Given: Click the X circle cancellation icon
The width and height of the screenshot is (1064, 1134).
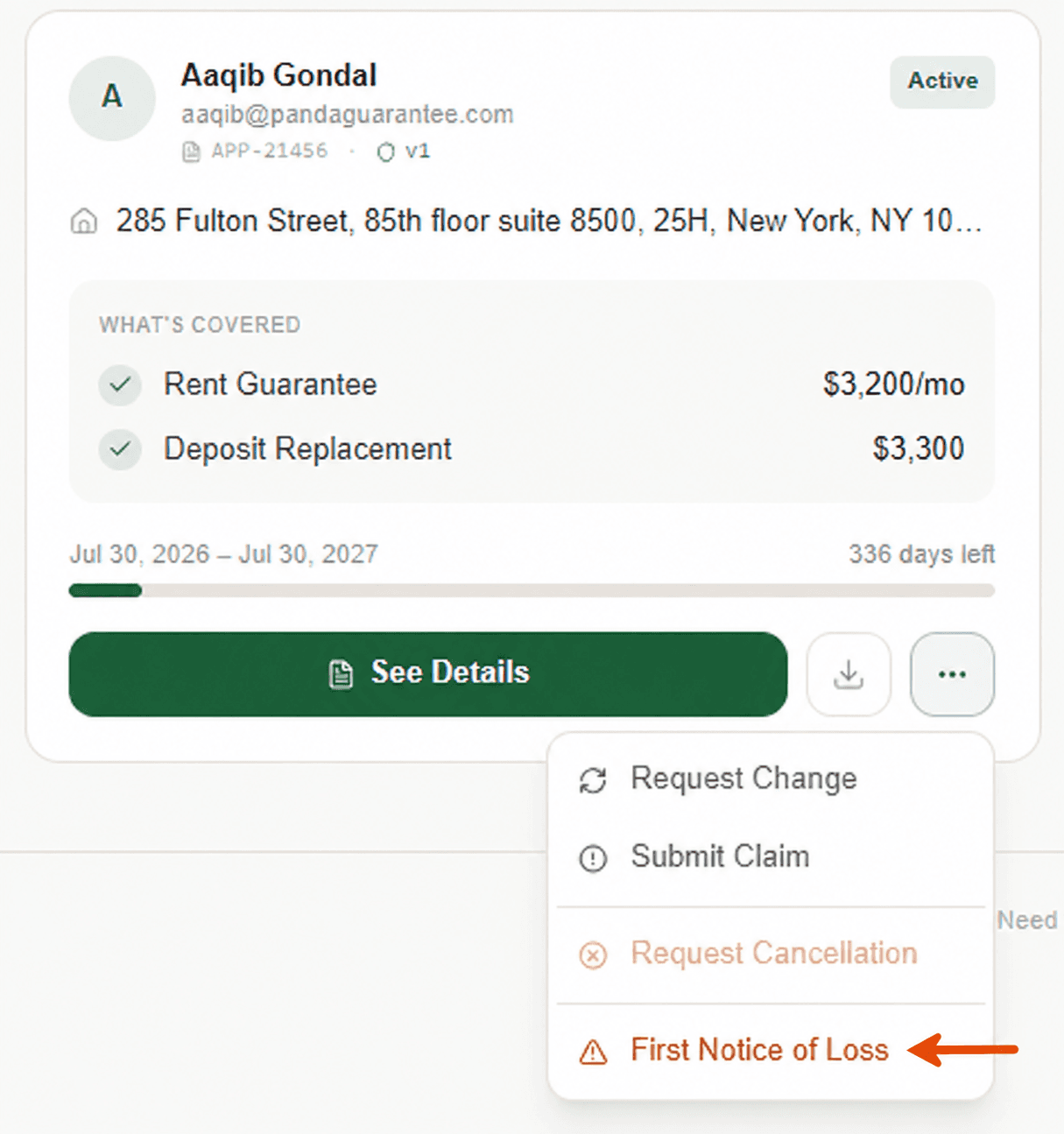Looking at the screenshot, I should coord(593,954).
